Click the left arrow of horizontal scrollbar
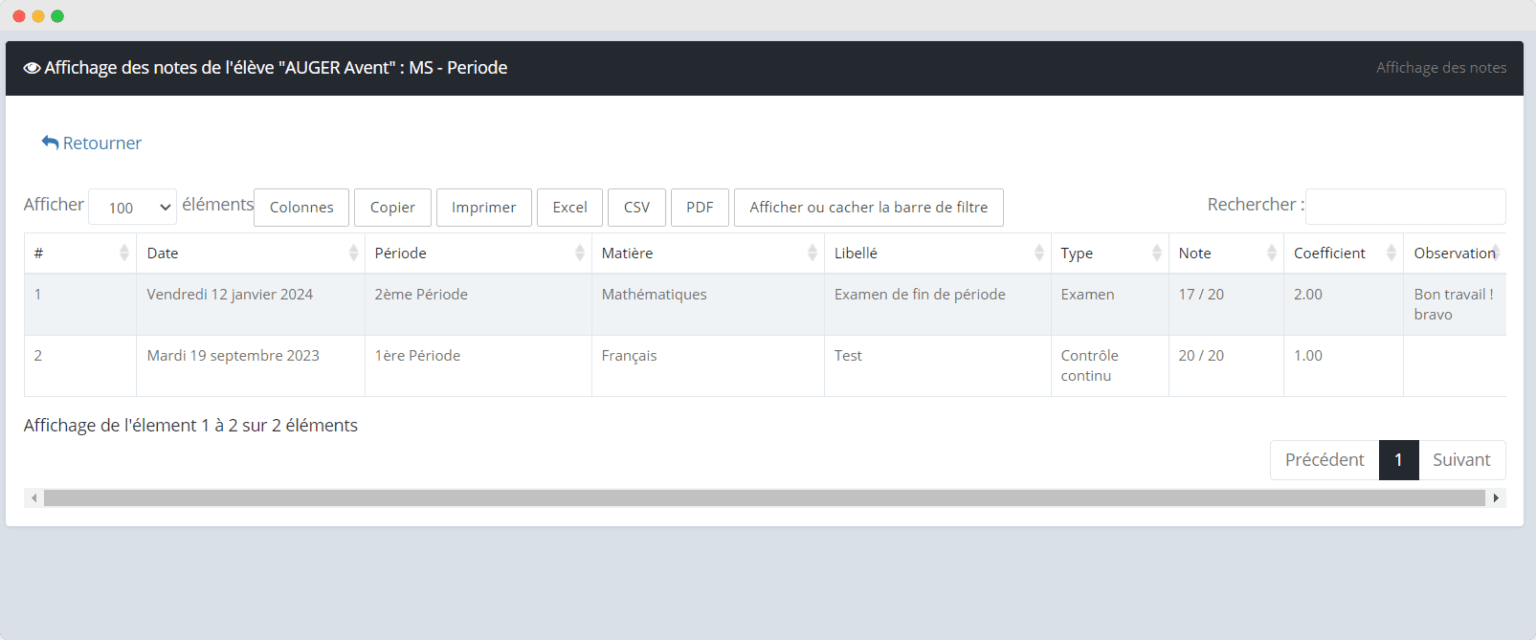This screenshot has width=1536, height=640. (34, 498)
